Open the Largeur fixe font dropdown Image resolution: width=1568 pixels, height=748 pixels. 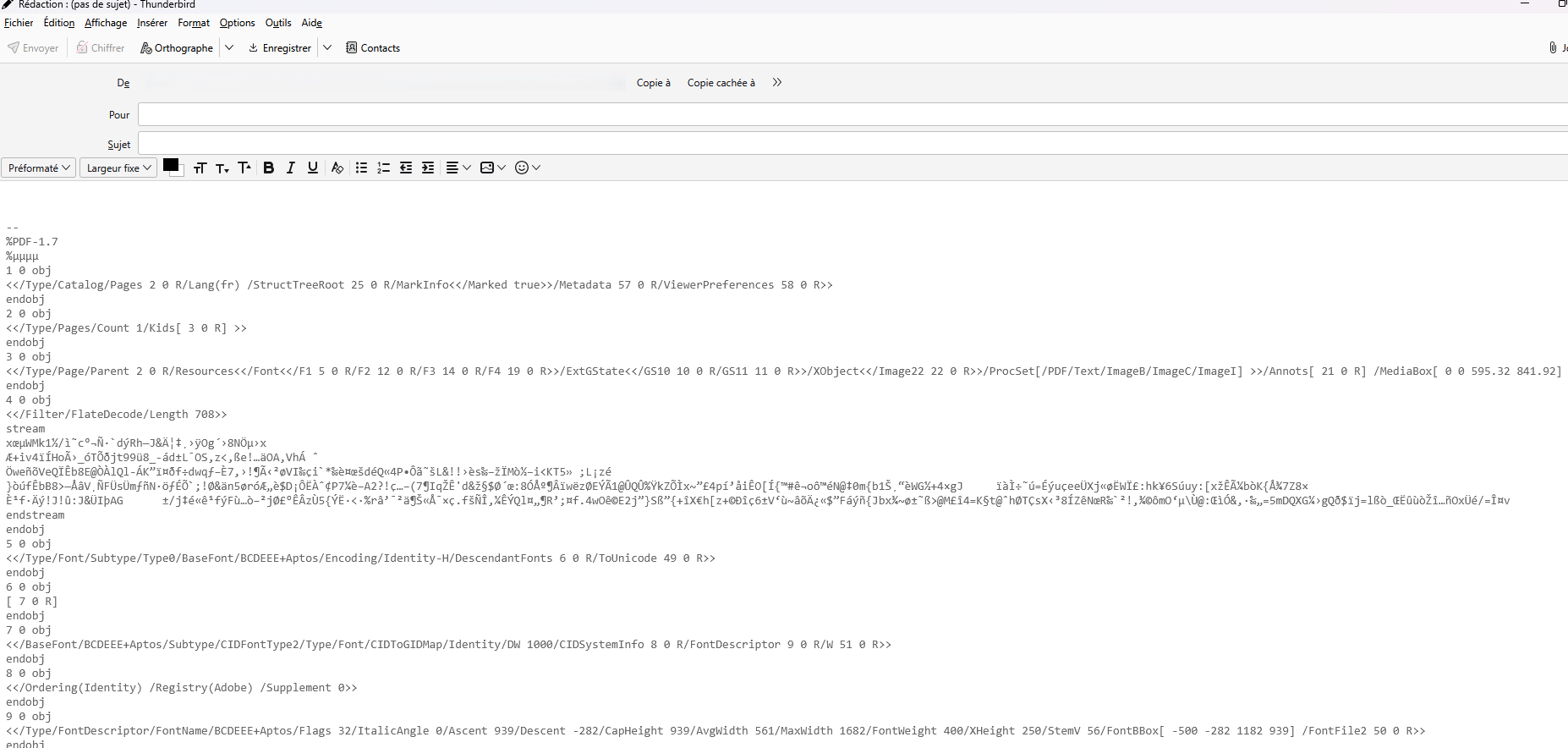(118, 168)
